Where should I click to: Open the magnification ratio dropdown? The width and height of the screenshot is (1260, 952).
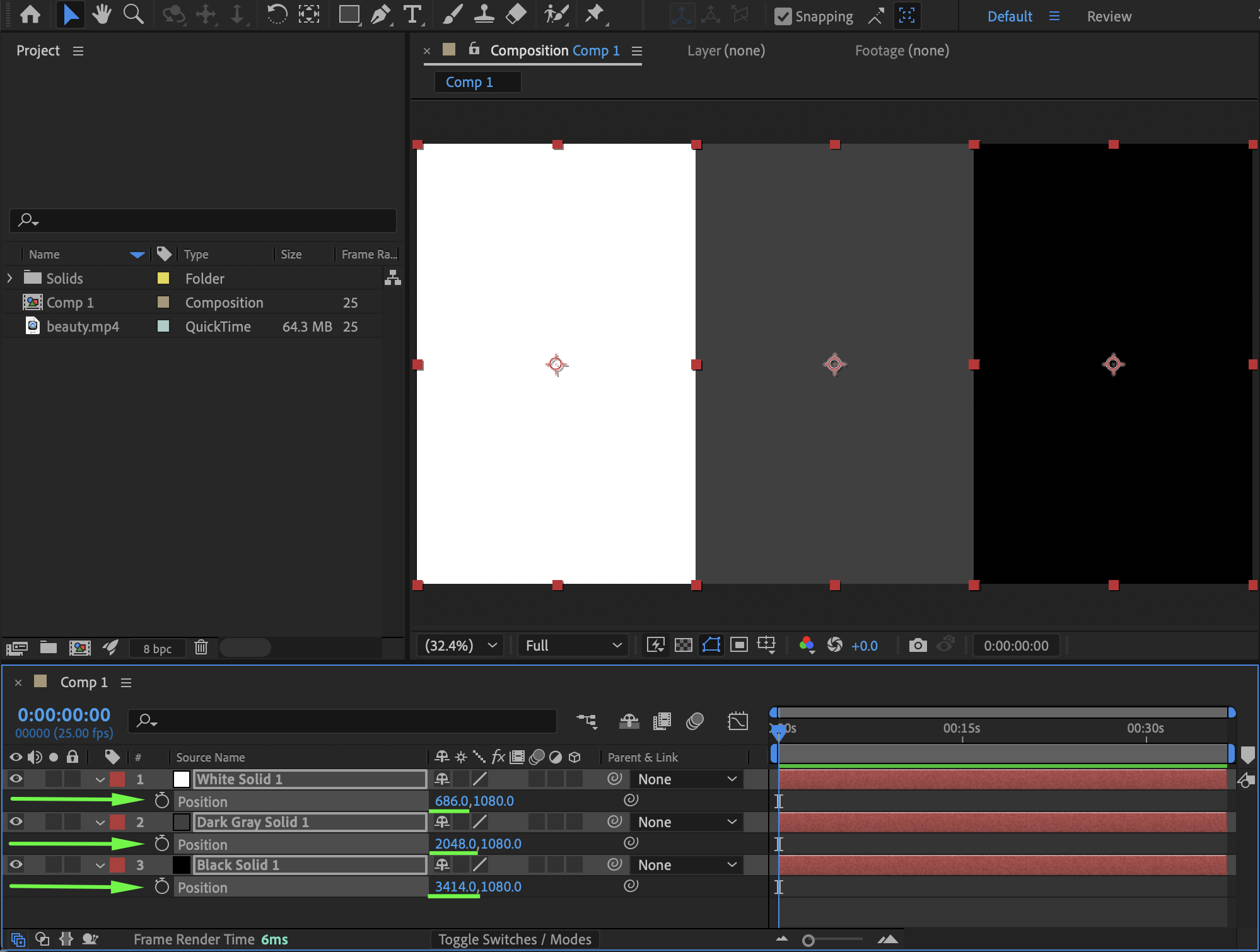click(460, 645)
